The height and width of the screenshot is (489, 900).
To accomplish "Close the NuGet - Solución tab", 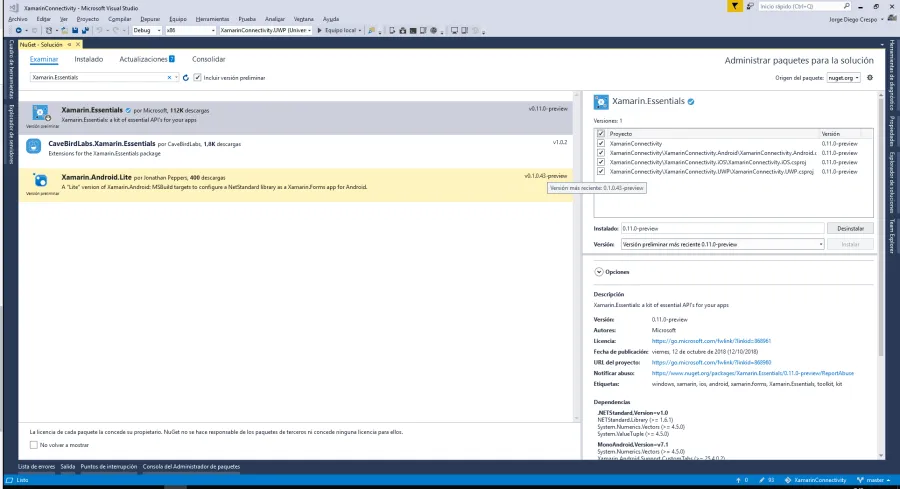I will click(x=78, y=44).
